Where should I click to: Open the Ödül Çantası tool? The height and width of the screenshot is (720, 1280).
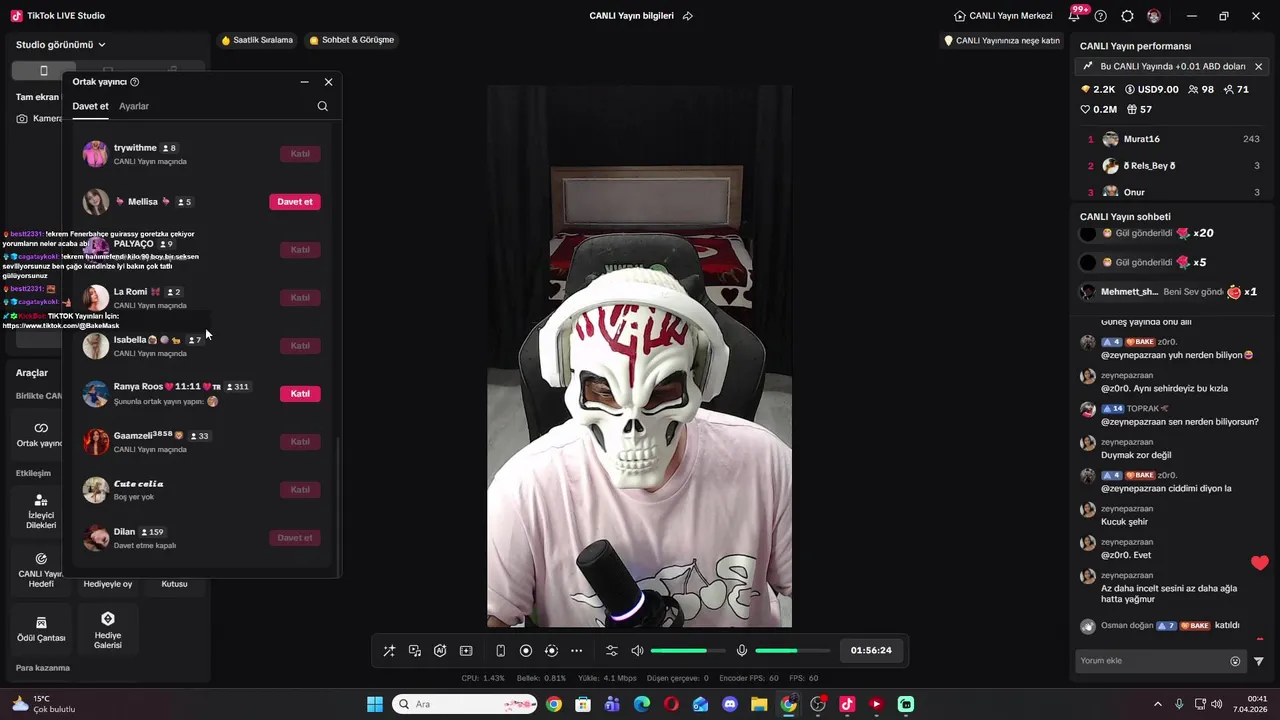41,629
